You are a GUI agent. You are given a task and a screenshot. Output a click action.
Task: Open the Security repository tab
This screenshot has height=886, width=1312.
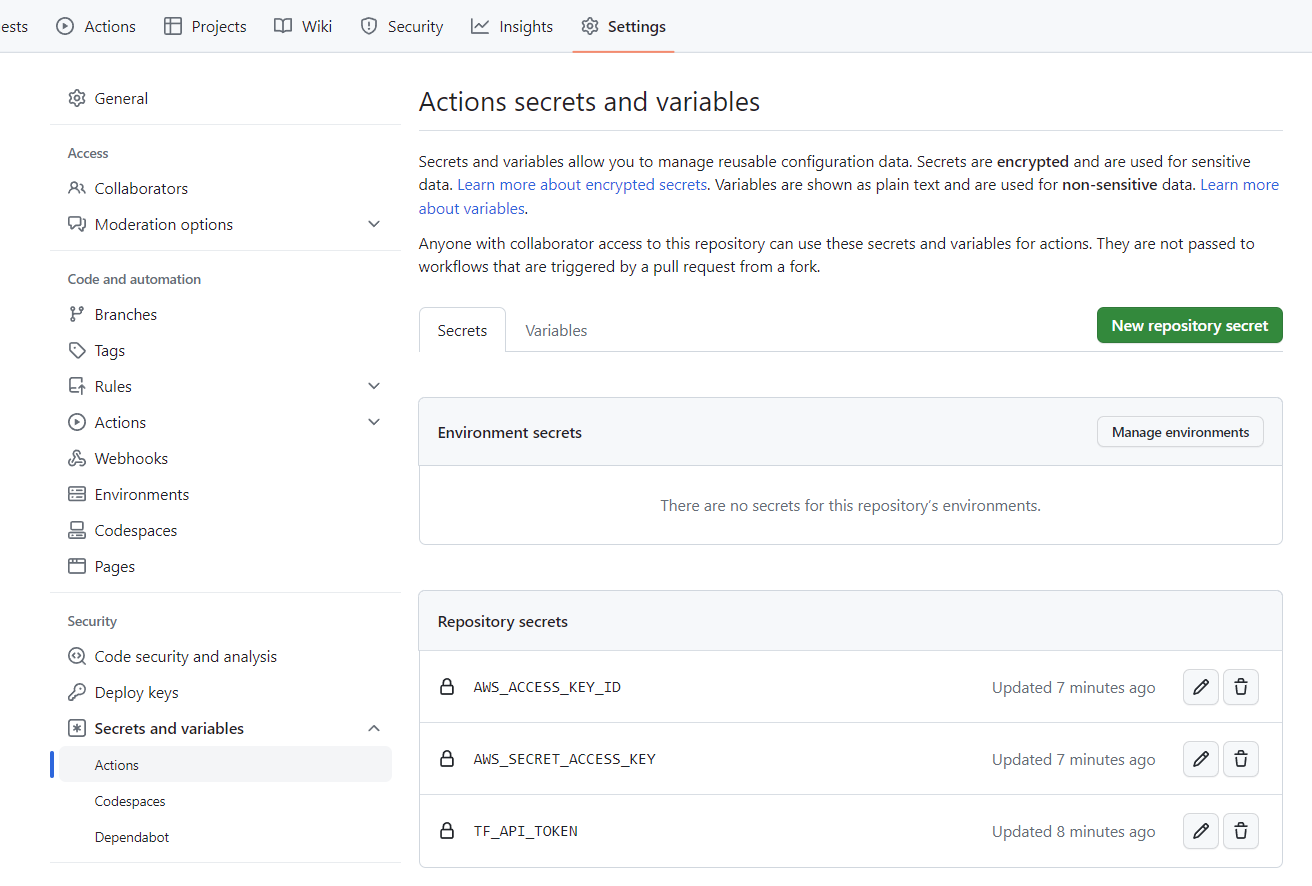click(x=402, y=27)
